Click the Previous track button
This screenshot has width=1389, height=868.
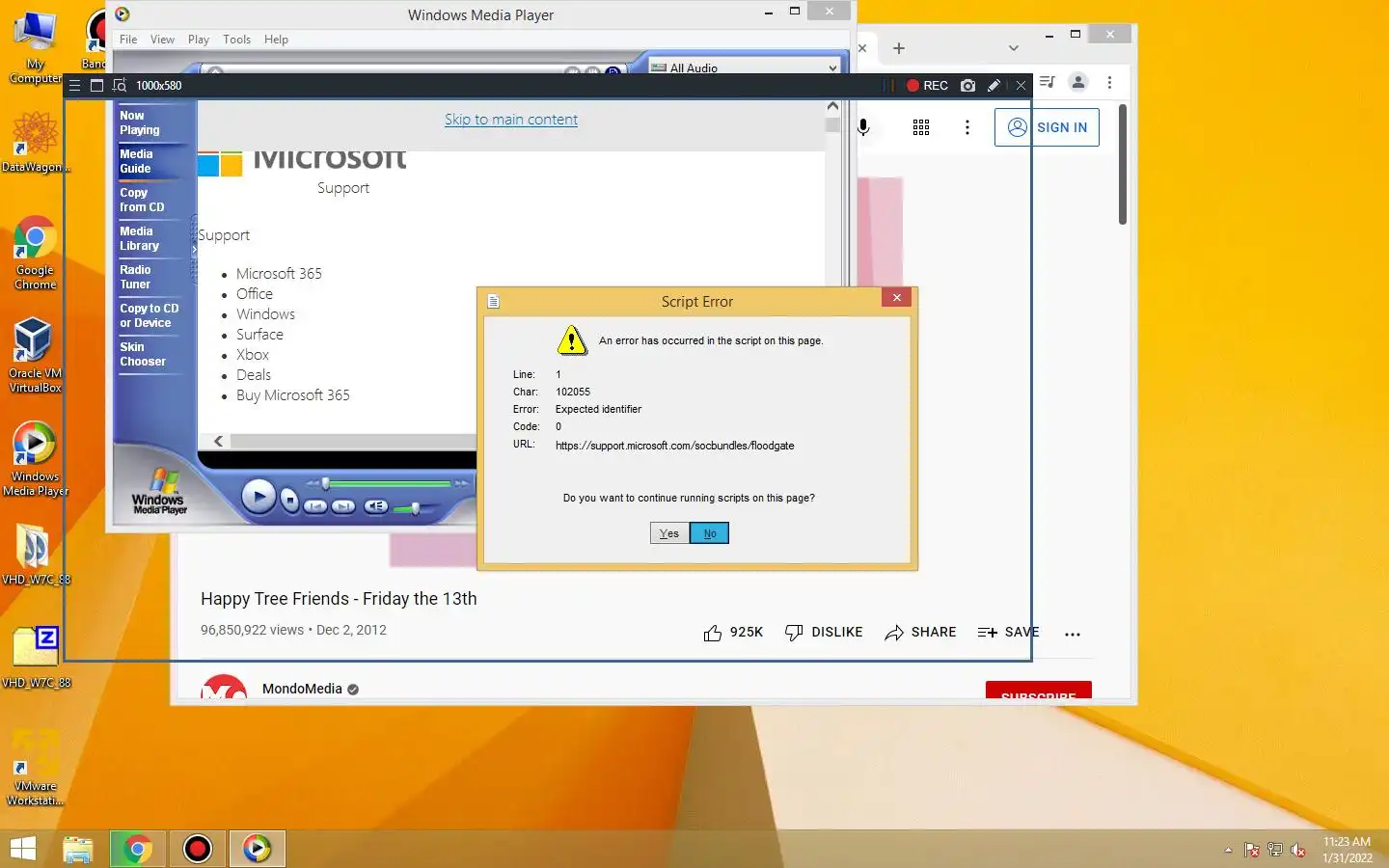click(315, 506)
